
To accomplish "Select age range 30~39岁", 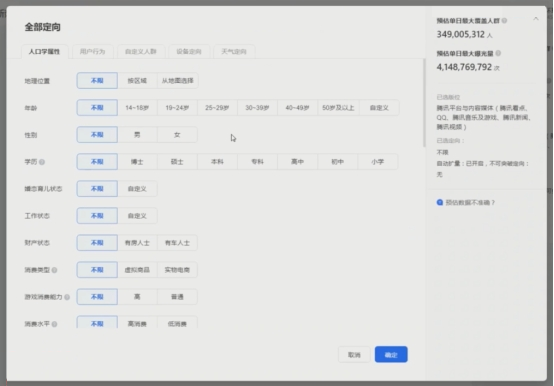I will pos(257,108).
